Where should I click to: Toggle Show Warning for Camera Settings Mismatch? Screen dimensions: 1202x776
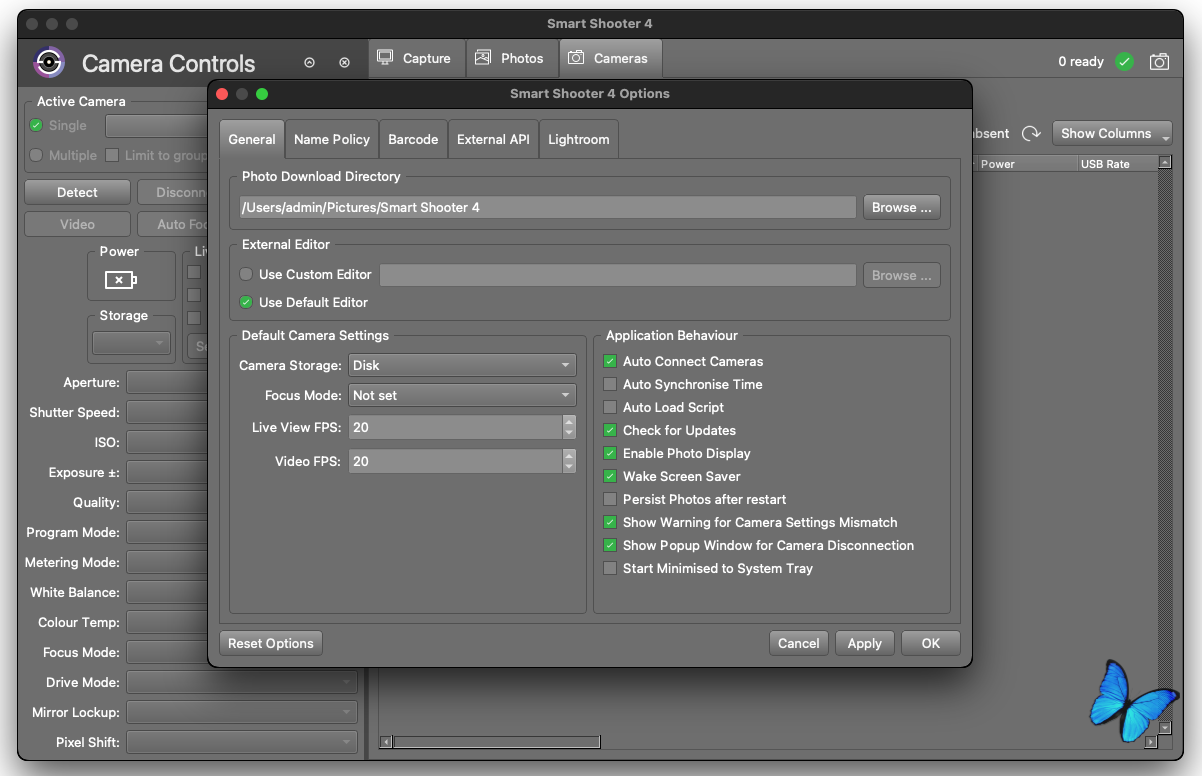click(x=610, y=522)
